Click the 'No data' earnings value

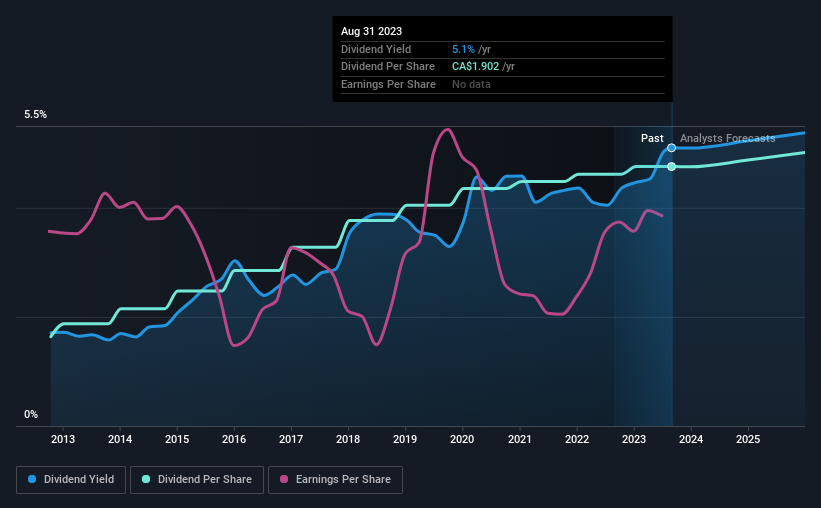[471, 84]
